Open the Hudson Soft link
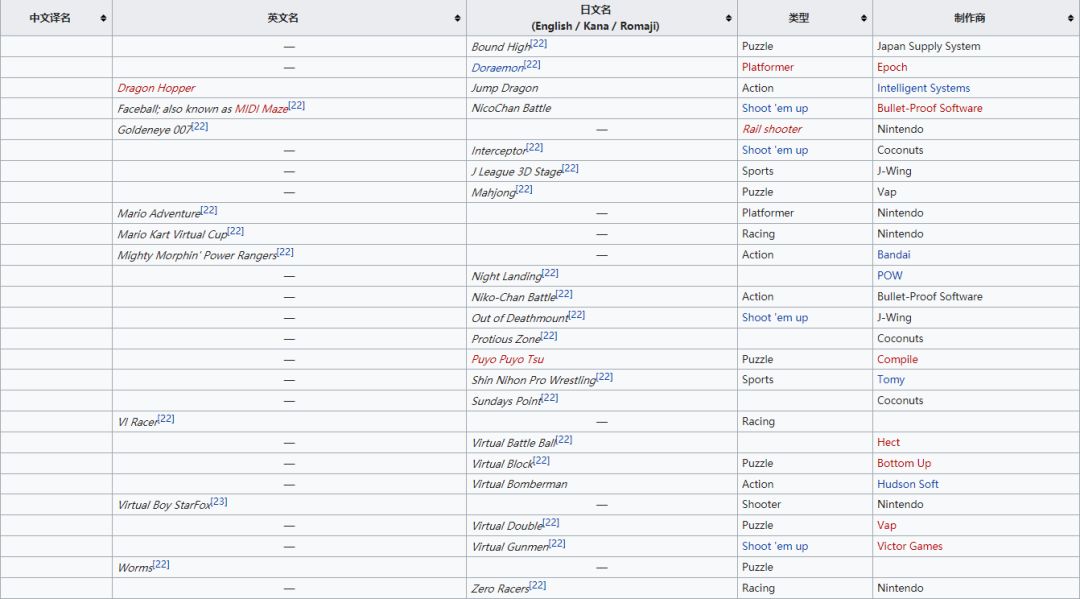This screenshot has width=1080, height=599. (x=907, y=484)
